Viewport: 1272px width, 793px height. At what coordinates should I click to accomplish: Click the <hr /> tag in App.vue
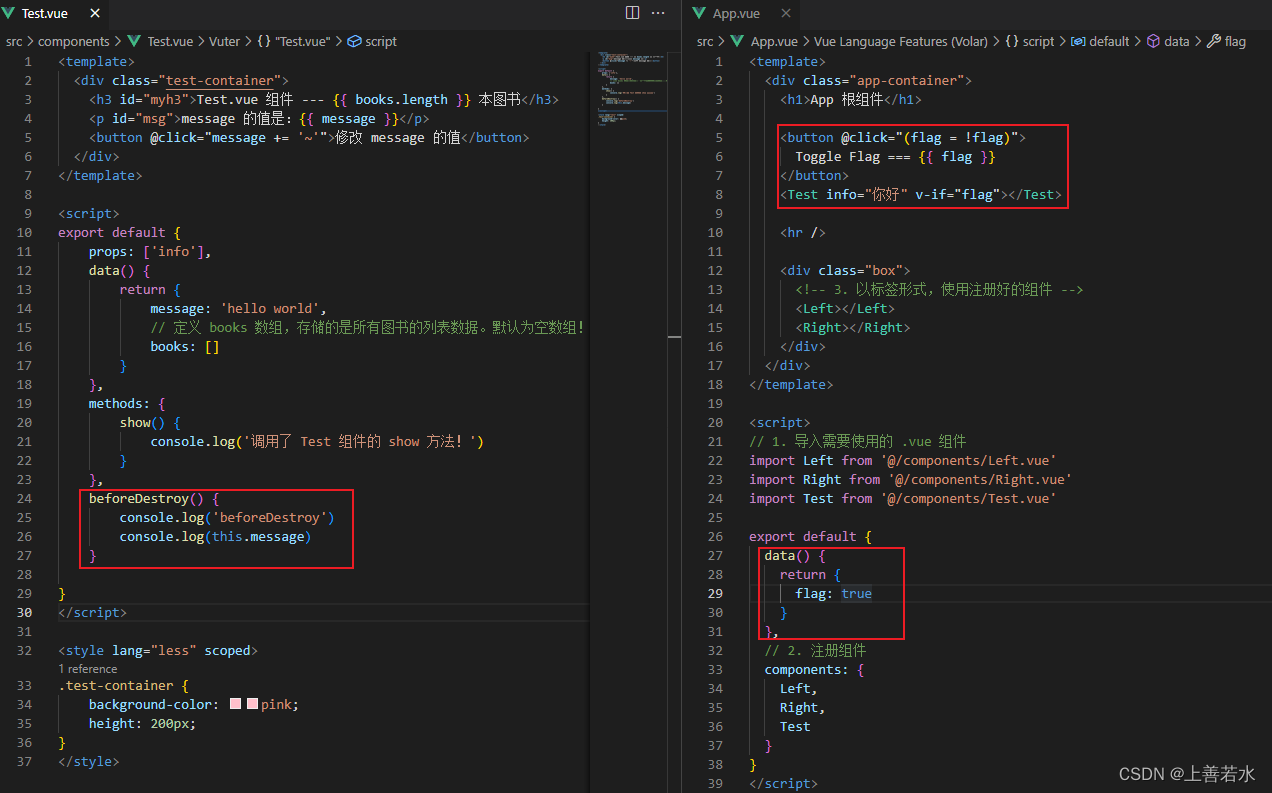pos(803,232)
